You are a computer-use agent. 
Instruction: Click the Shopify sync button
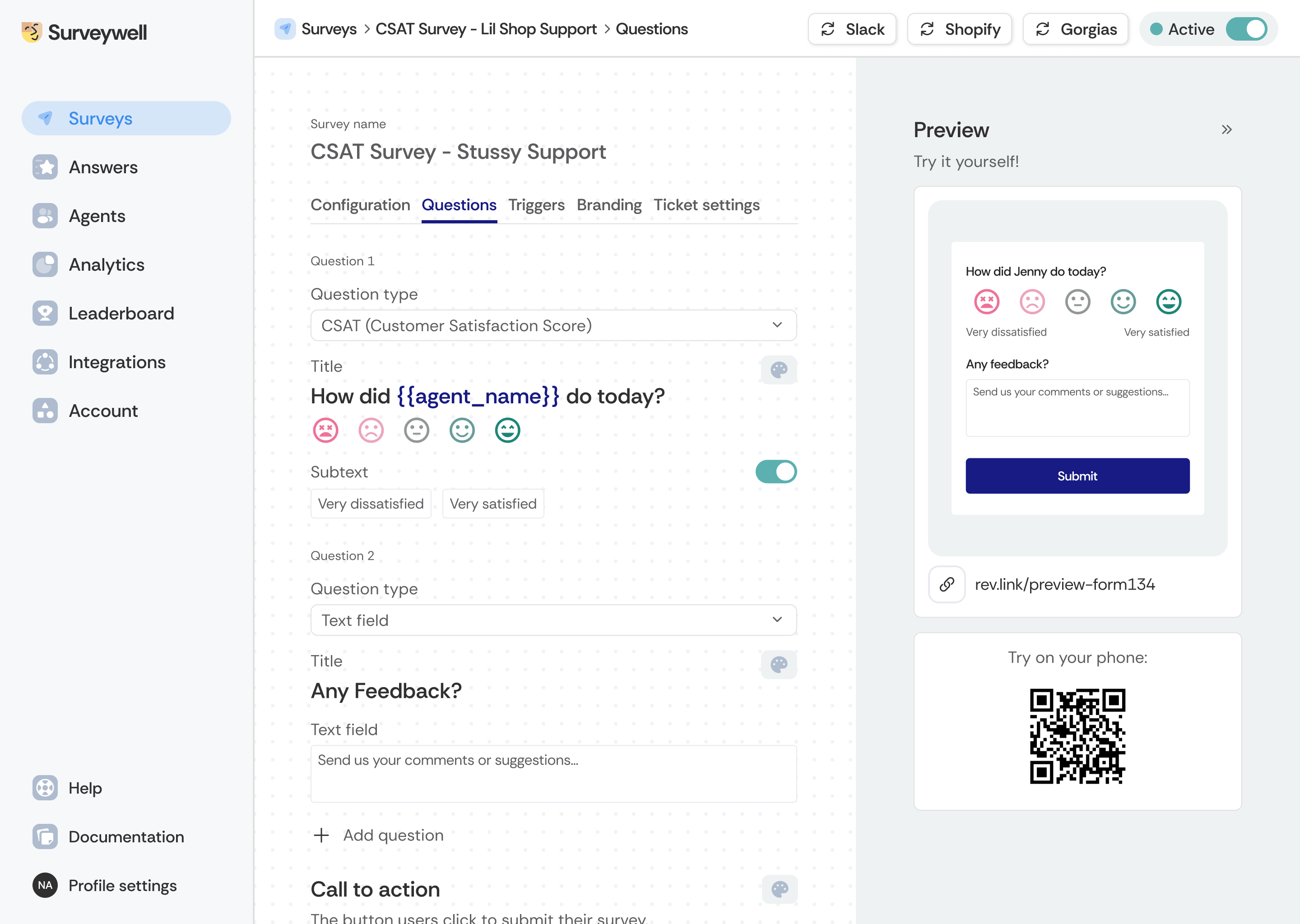(960, 29)
